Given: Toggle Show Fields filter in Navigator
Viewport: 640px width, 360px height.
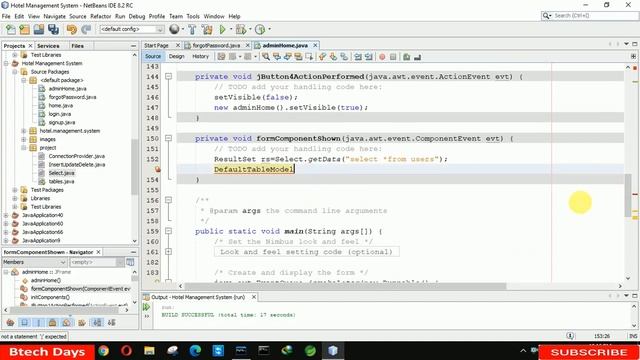Looking at the screenshot, I should click(x=24, y=322).
